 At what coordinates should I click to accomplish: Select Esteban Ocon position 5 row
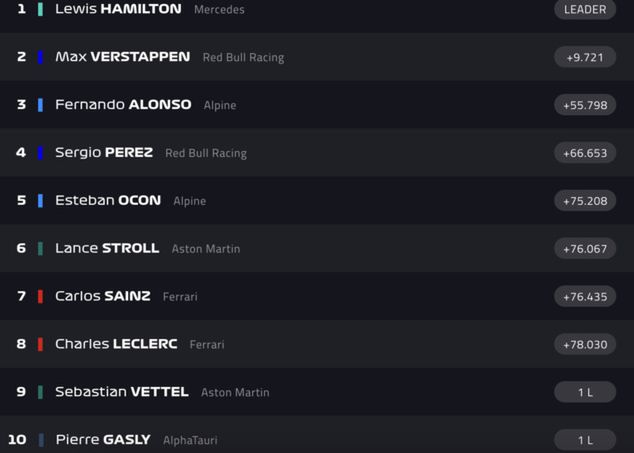point(300,201)
